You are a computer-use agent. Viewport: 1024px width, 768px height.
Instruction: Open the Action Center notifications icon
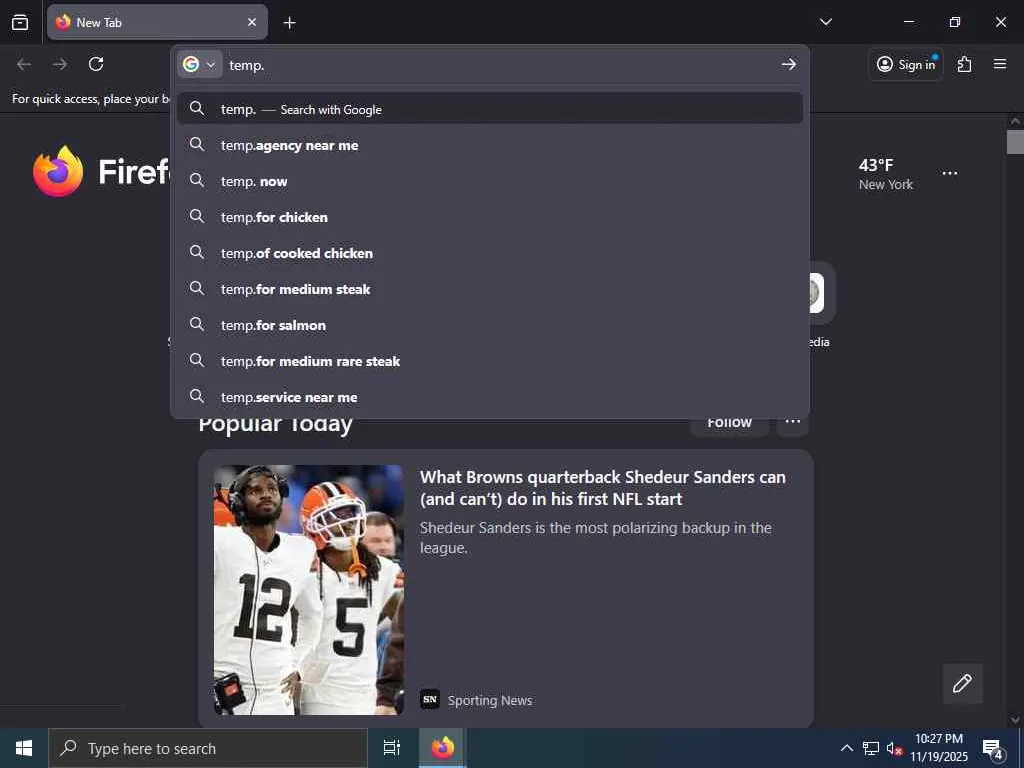(x=993, y=748)
